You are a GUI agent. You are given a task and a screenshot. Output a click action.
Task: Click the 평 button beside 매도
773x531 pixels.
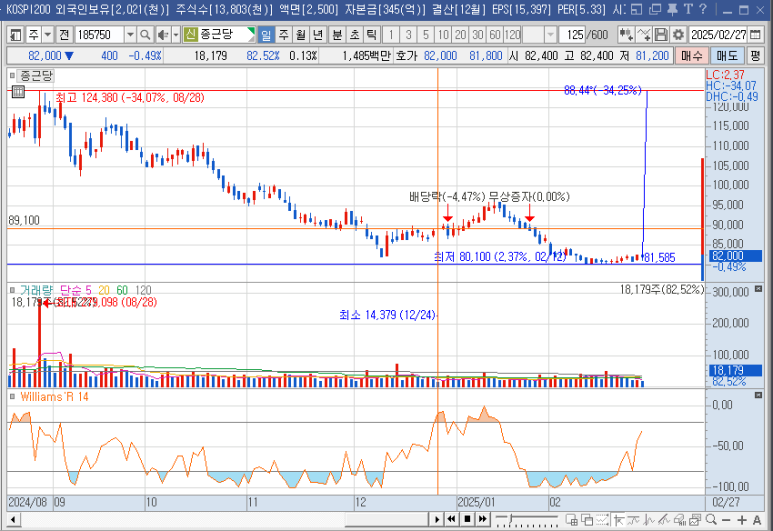coord(755,56)
